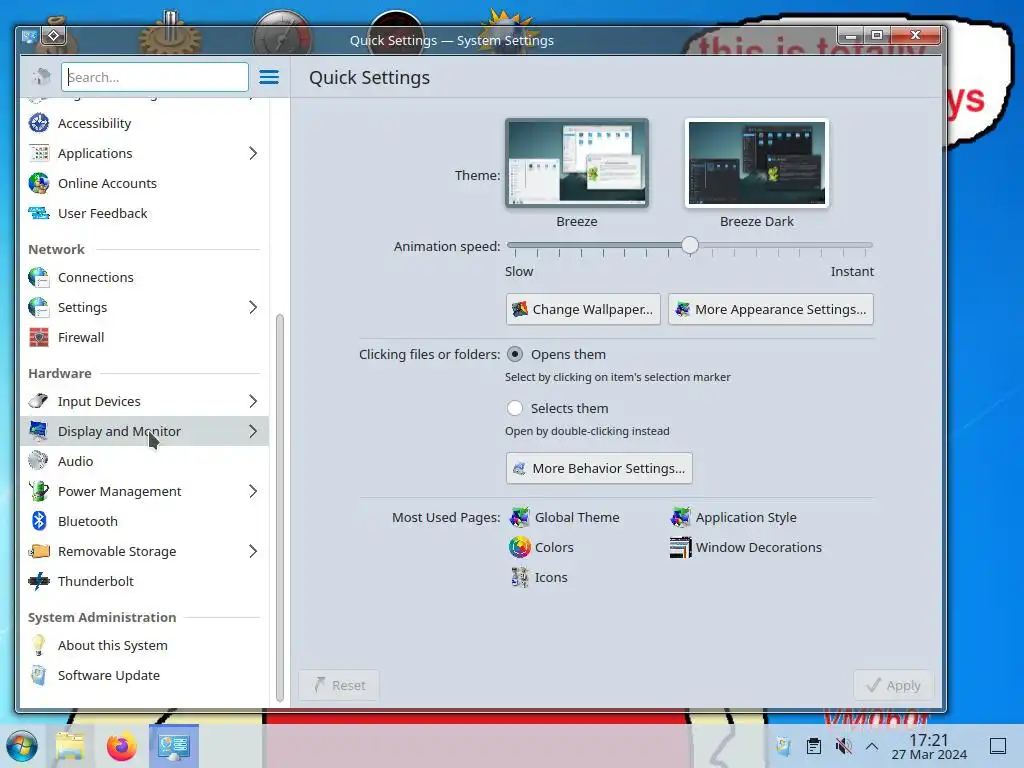Open the Bluetooth settings entry
Viewport: 1024px width, 768px height.
coord(144,521)
